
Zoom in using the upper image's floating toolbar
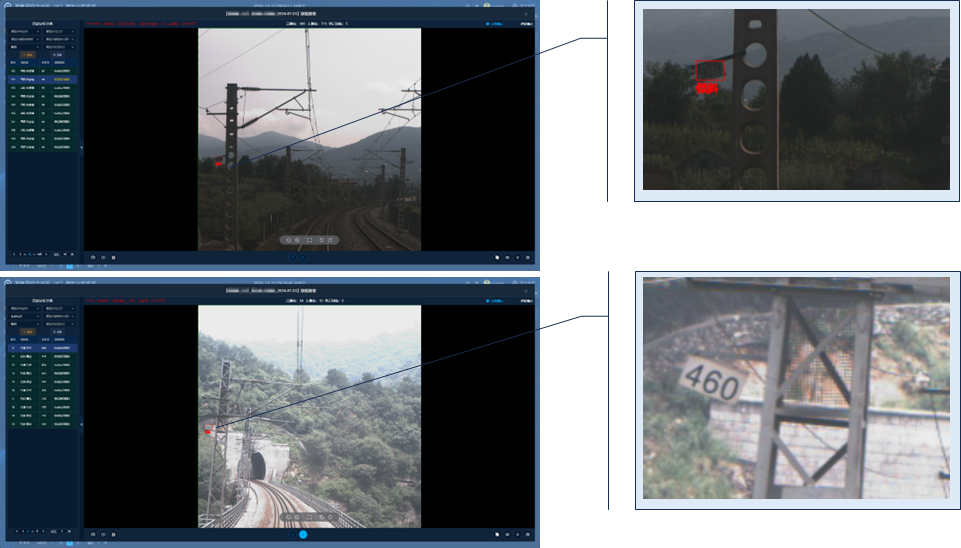pos(288,241)
